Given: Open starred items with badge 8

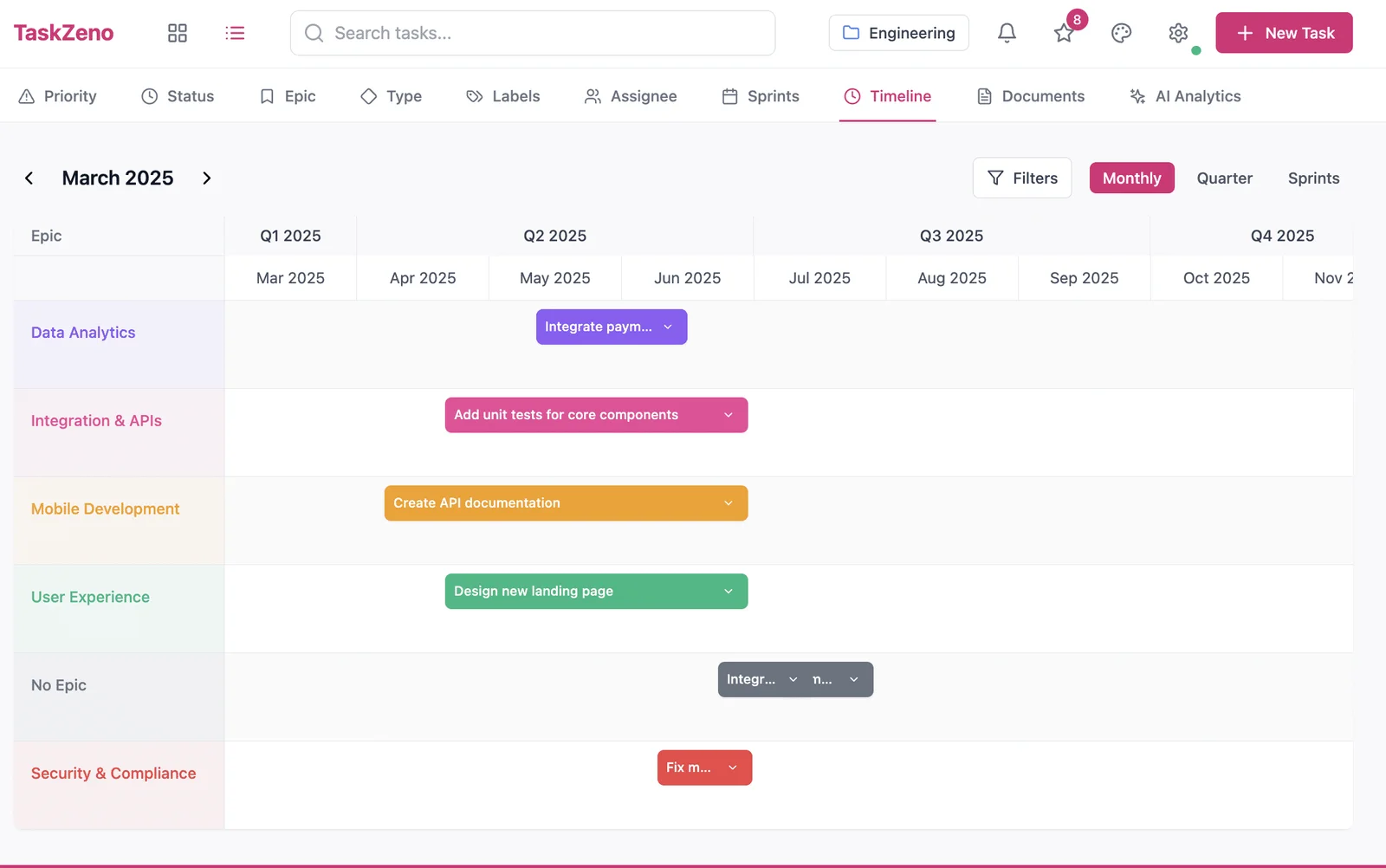Looking at the screenshot, I should point(1064,33).
